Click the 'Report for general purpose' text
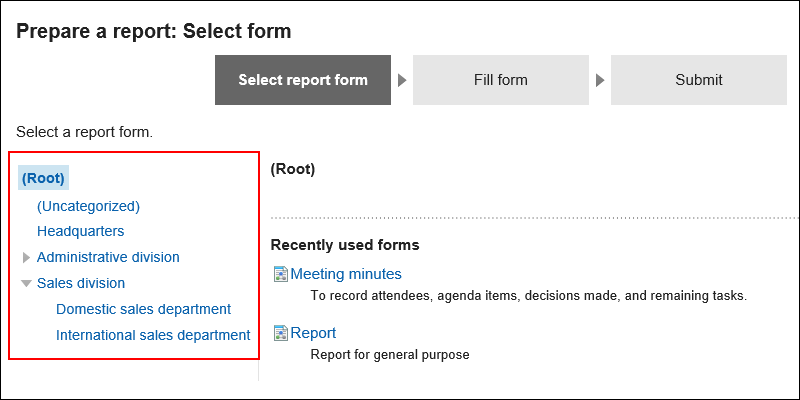The height and width of the screenshot is (400, 800). tap(390, 355)
